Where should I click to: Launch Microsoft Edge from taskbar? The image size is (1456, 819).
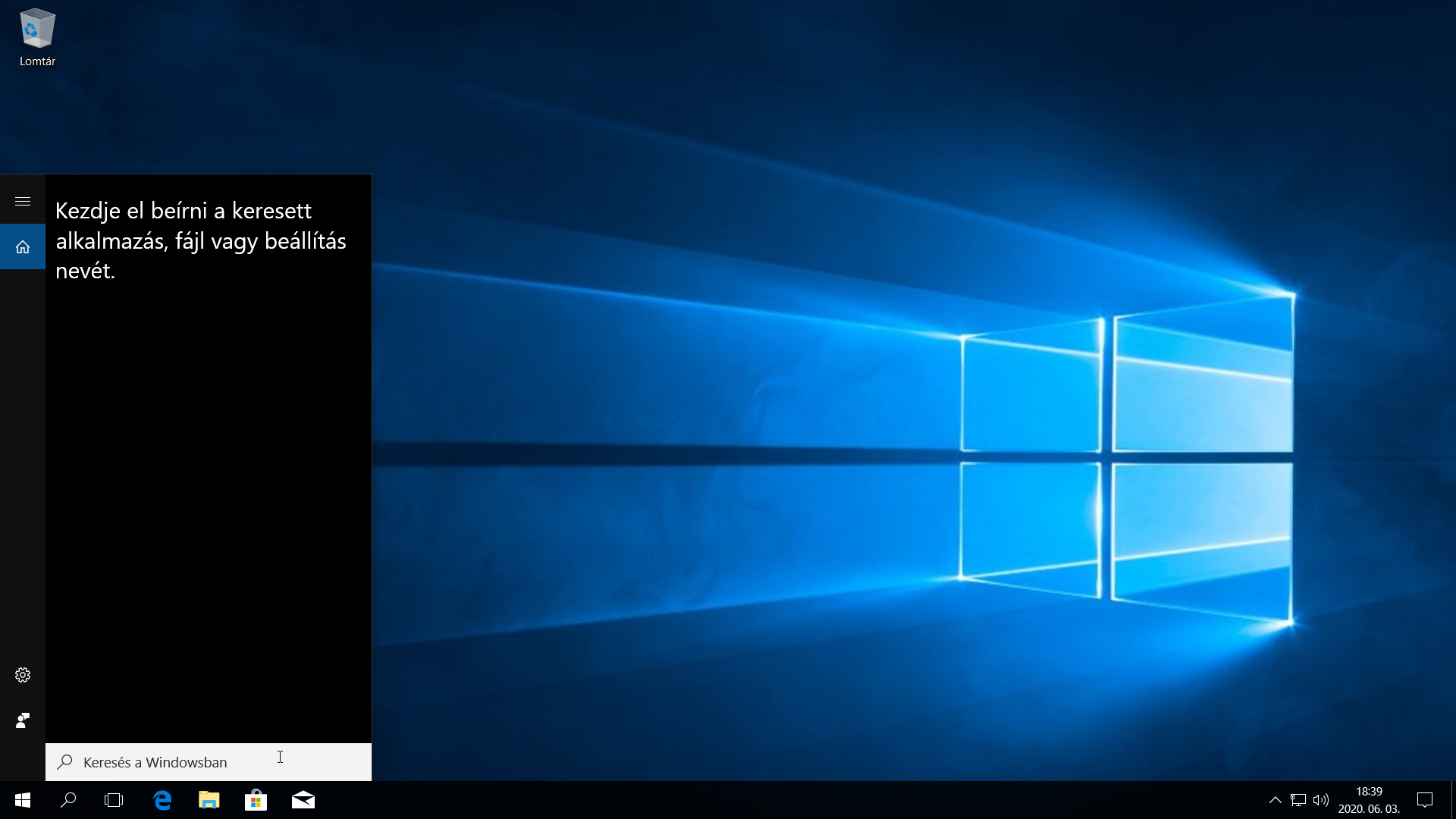(x=162, y=800)
